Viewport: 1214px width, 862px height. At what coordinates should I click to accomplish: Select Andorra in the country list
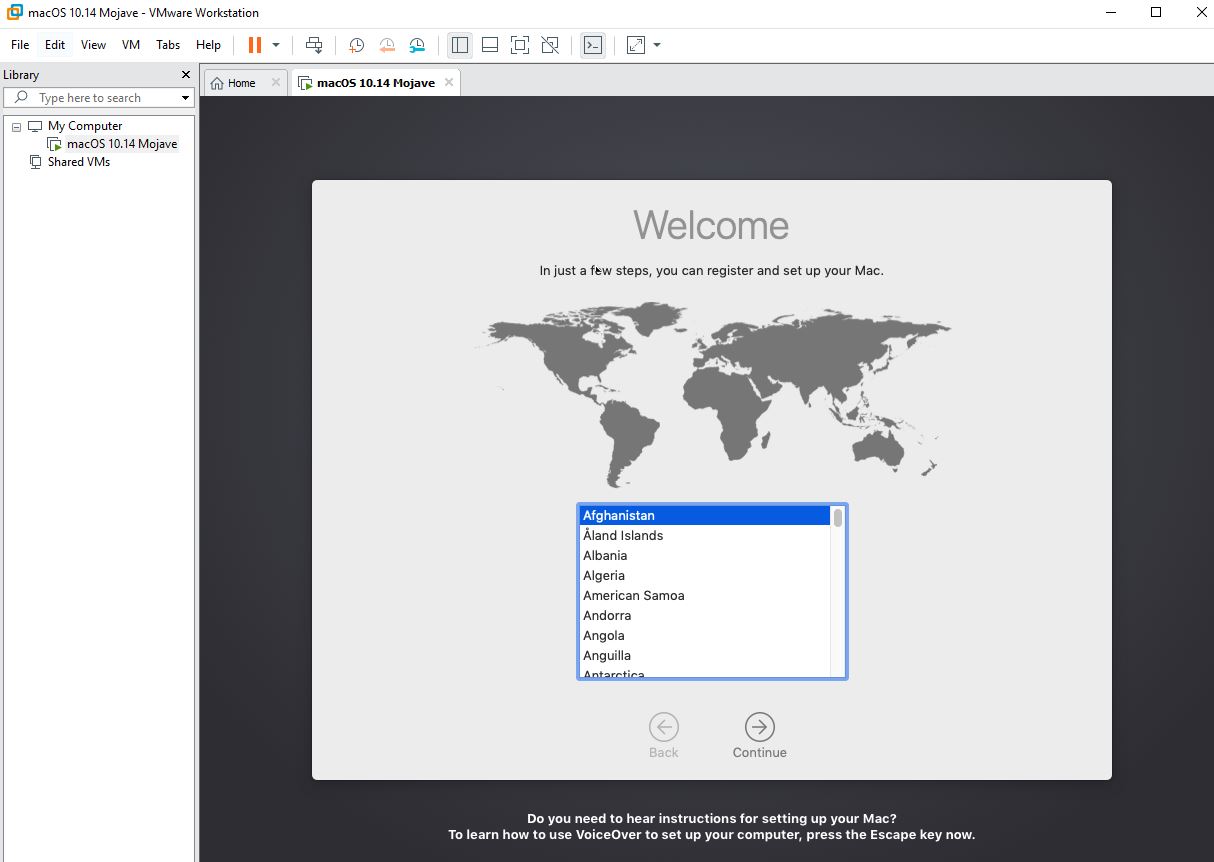coord(607,615)
